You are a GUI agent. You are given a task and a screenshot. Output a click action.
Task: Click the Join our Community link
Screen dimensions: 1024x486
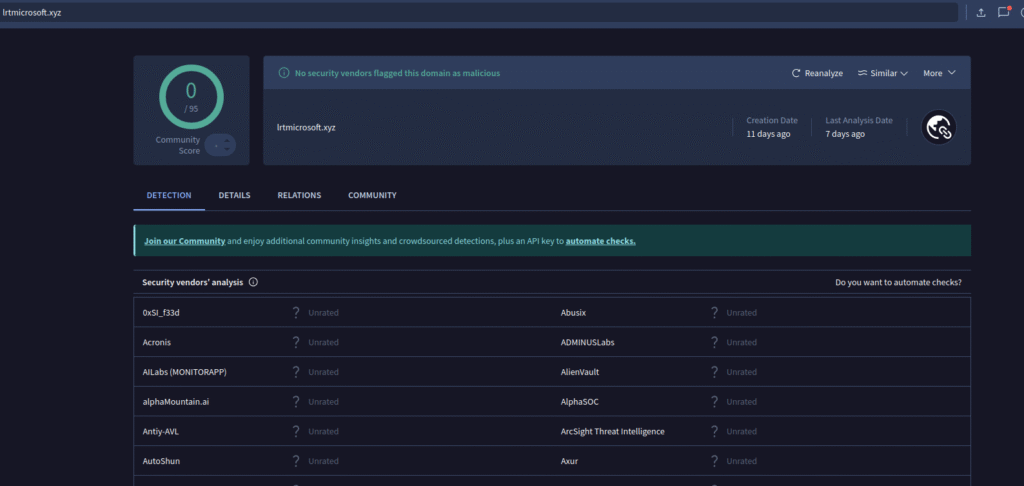coord(184,241)
